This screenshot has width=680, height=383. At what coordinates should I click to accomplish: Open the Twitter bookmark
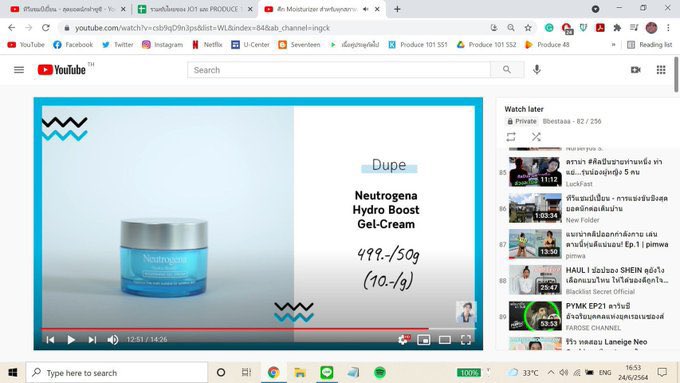coord(118,45)
